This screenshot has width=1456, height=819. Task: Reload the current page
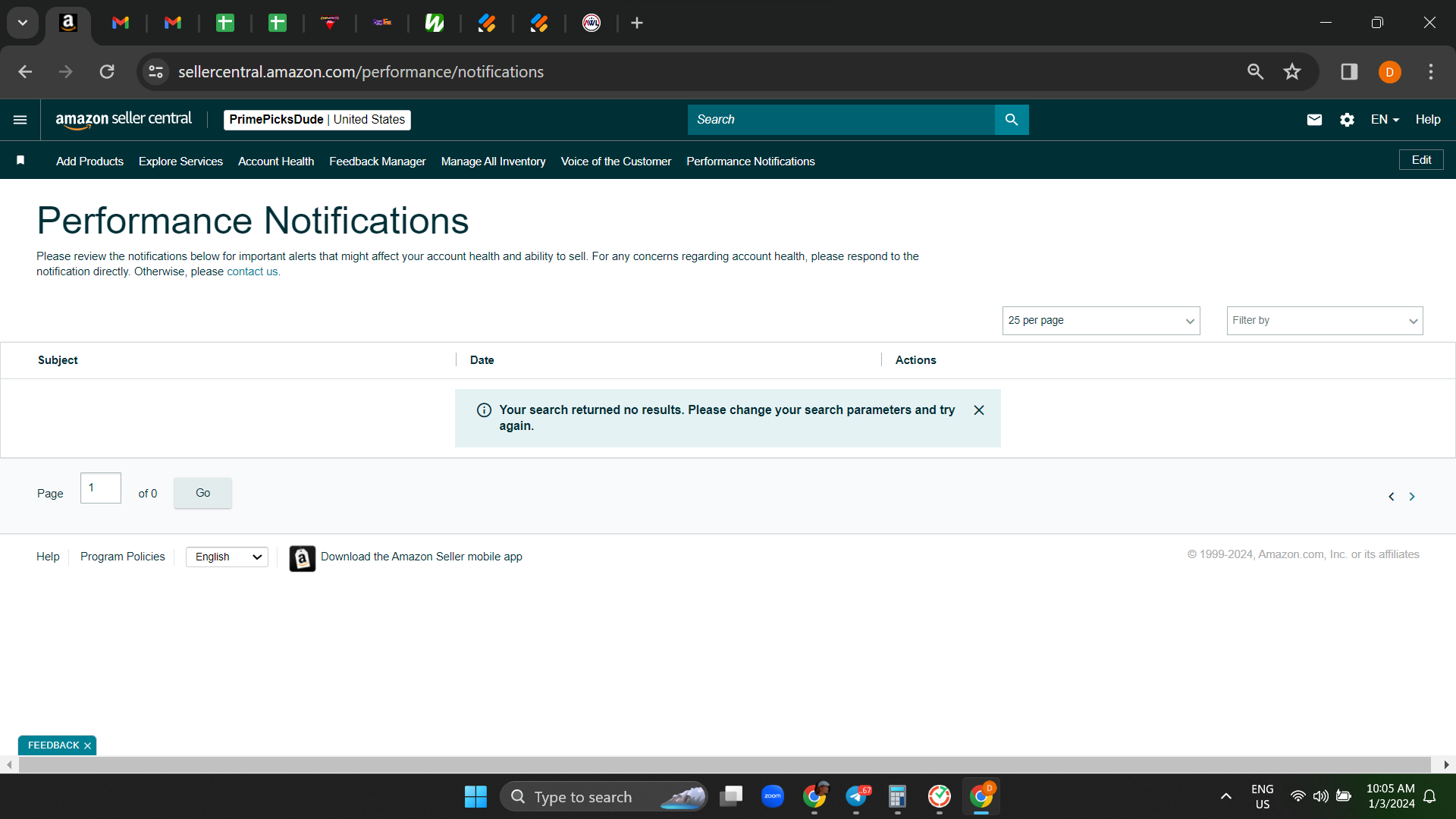[107, 72]
